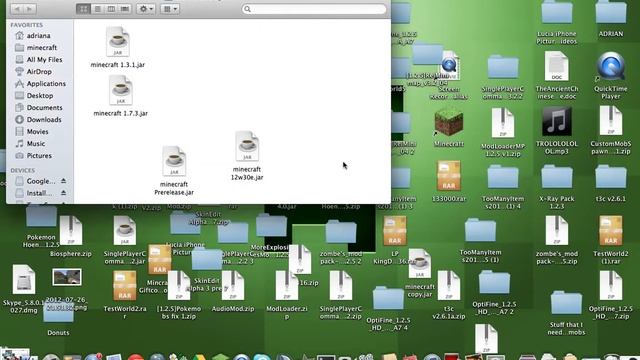This screenshot has height=360, width=640.
Task: Select TestWorld2.rar on desktop
Action: tap(124, 286)
